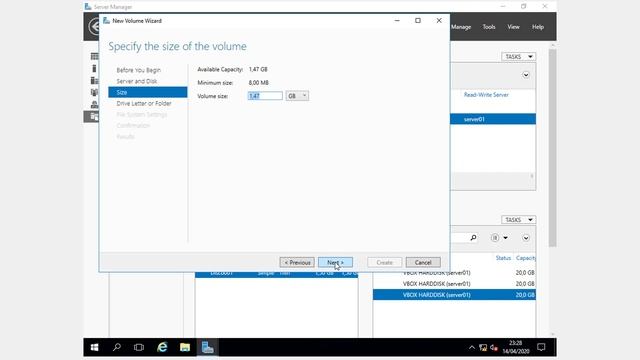The image size is (640, 360).
Task: Select the Size wizard step
Action: (x=148, y=92)
